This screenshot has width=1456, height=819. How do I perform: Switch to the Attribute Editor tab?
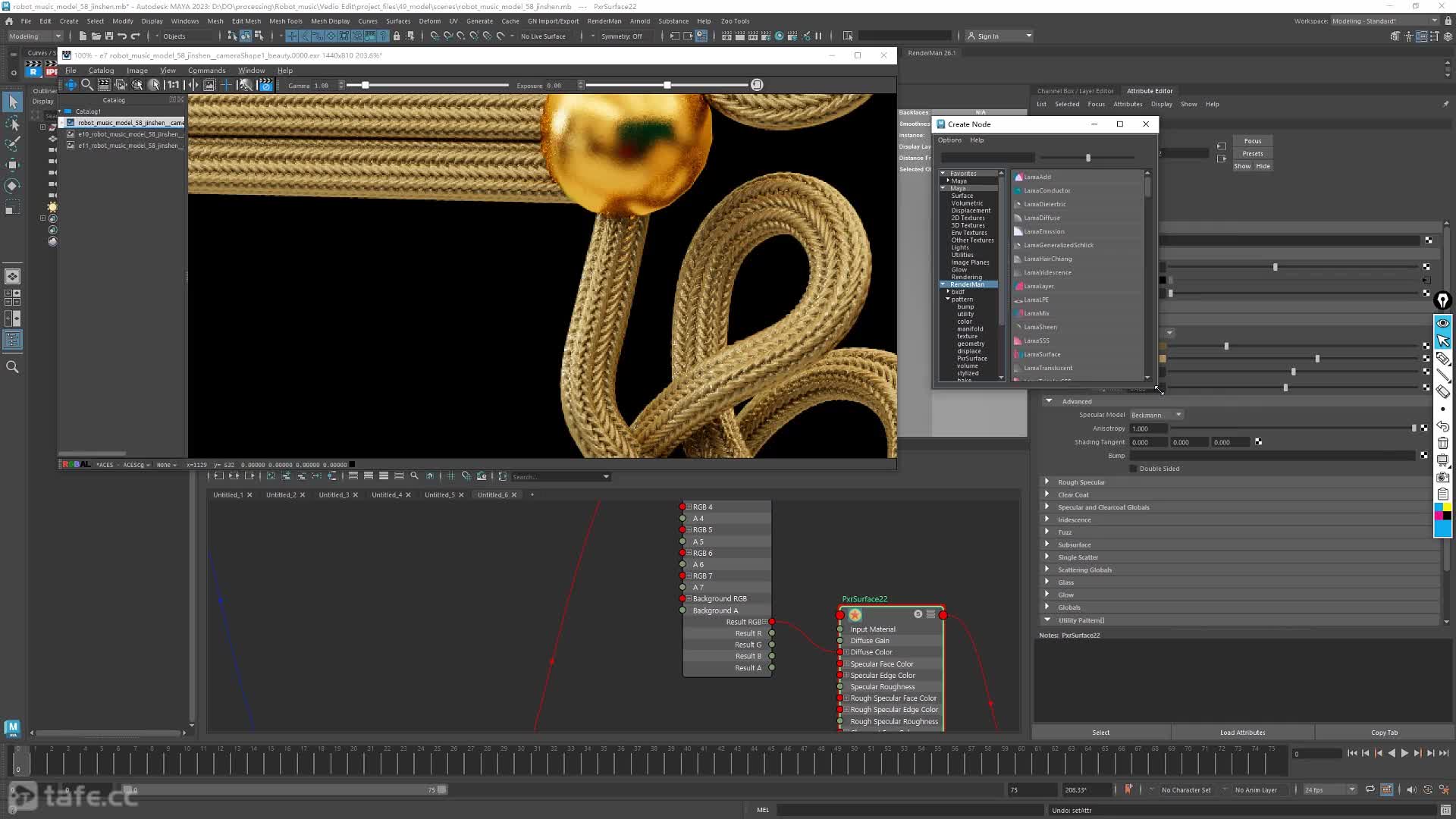point(1150,91)
